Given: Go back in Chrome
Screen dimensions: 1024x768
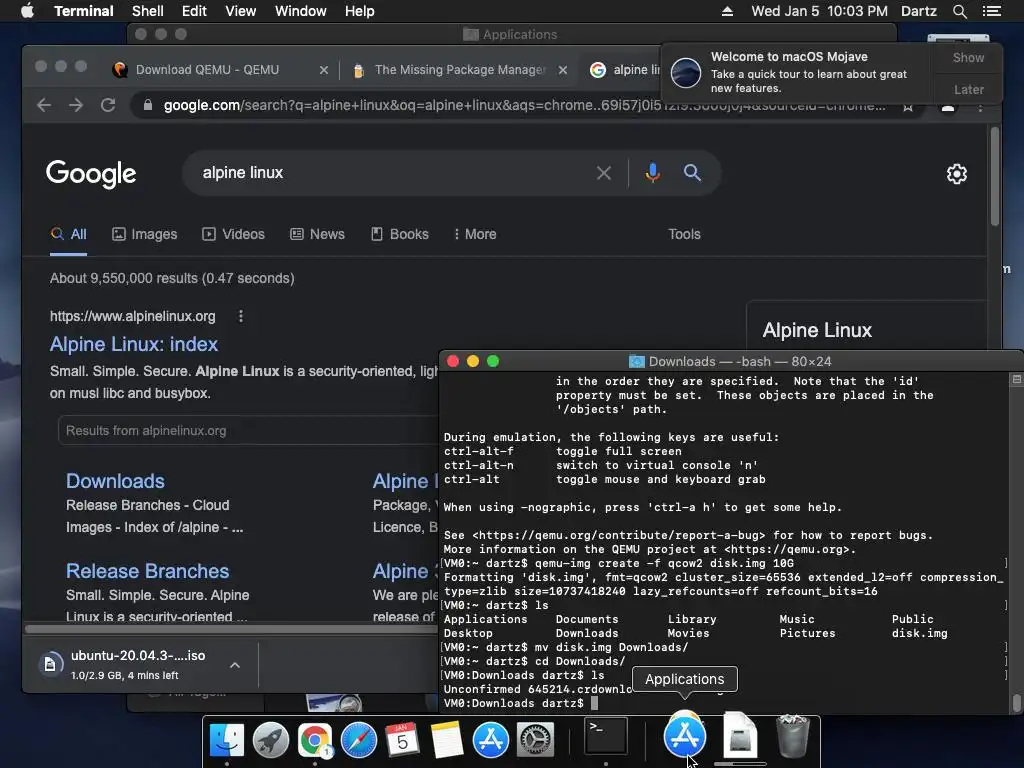Looking at the screenshot, I should 44,105.
